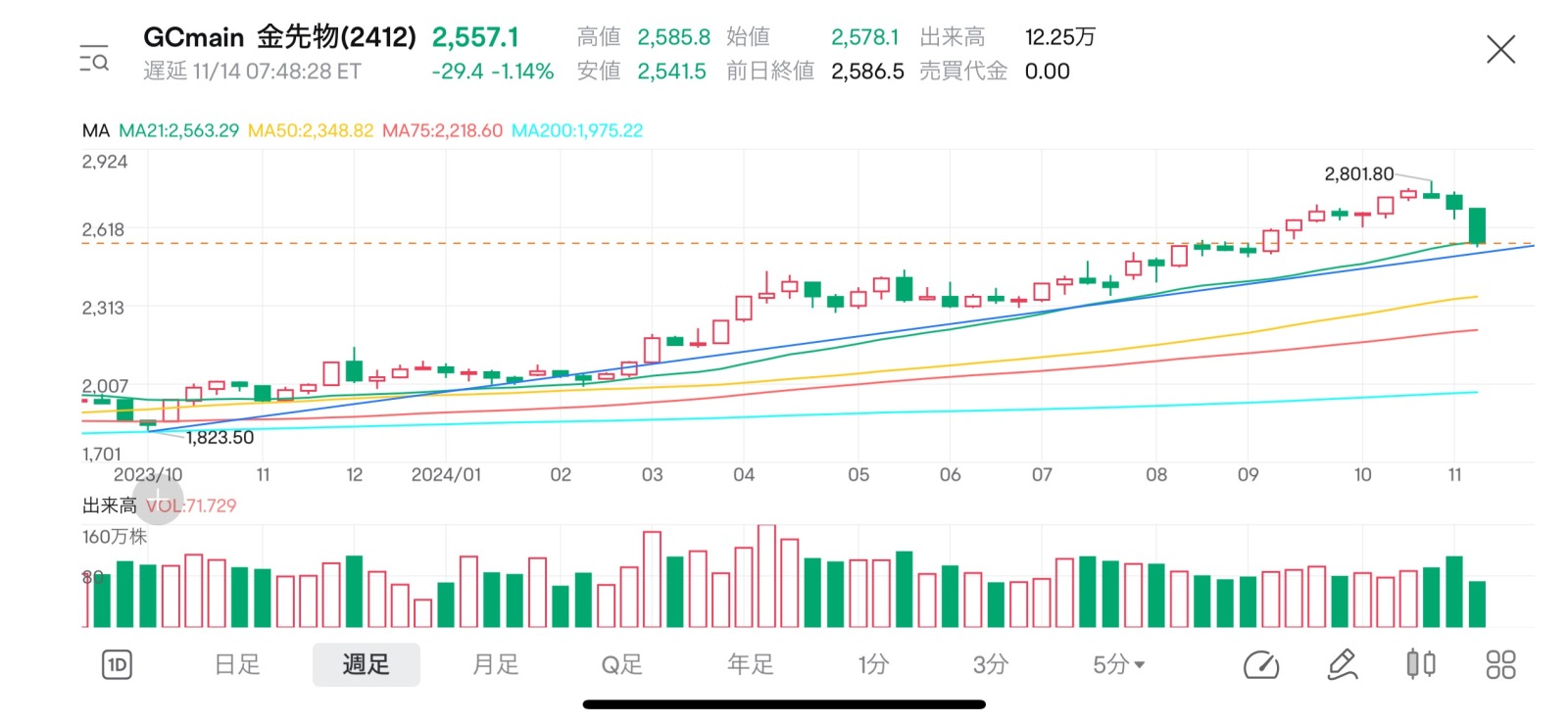Tap the MA50:2,348.82 indicator label
This screenshot has height=724, width=1568.
(x=311, y=130)
